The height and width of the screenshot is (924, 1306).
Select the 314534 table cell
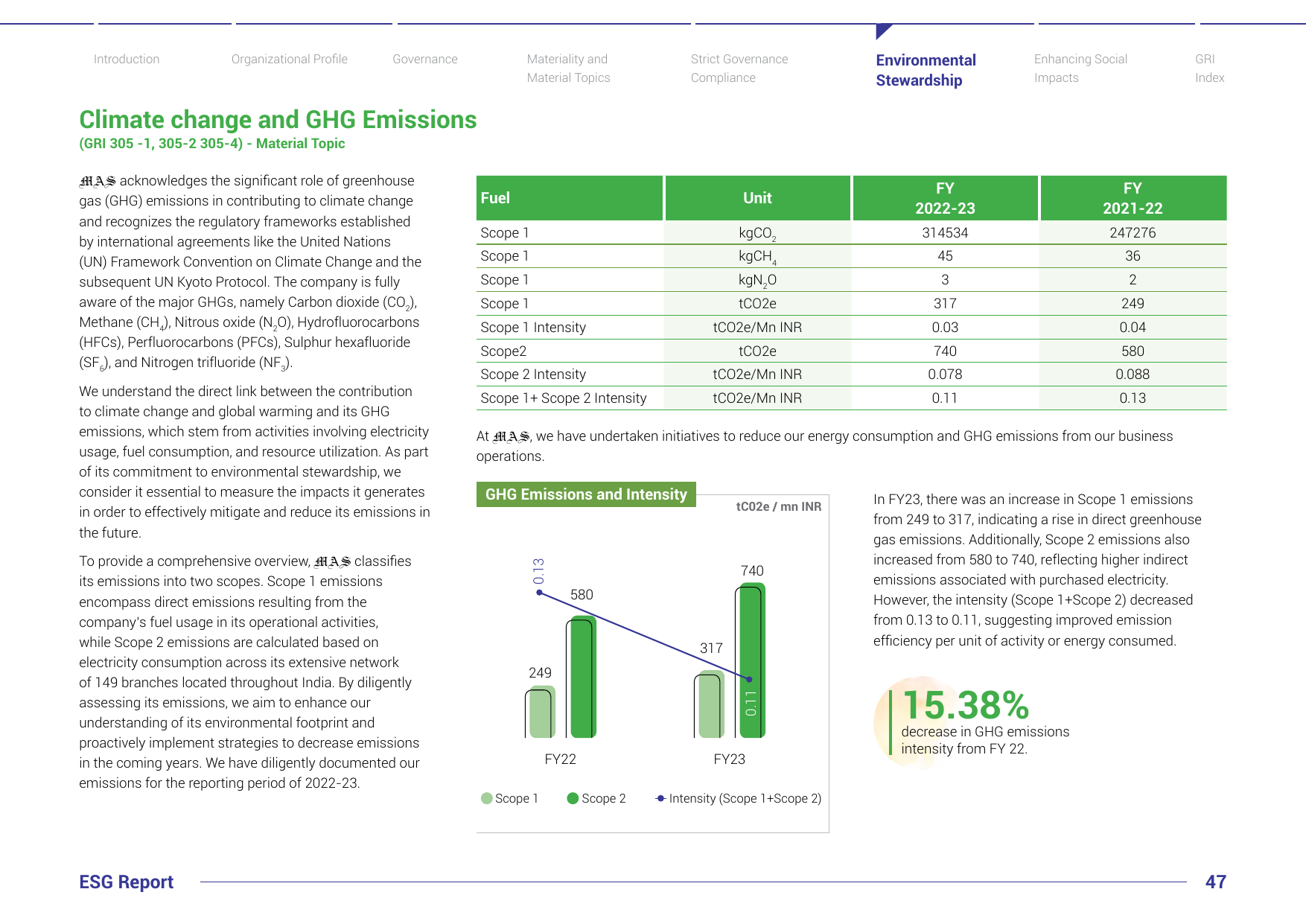(945, 232)
